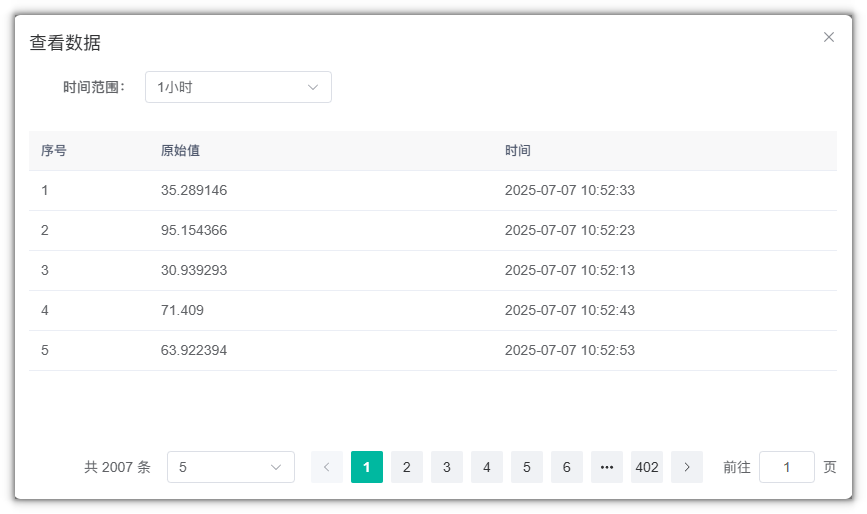This screenshot has height=514, width=867.
Task: Go to the previous page arrow
Action: 327,467
